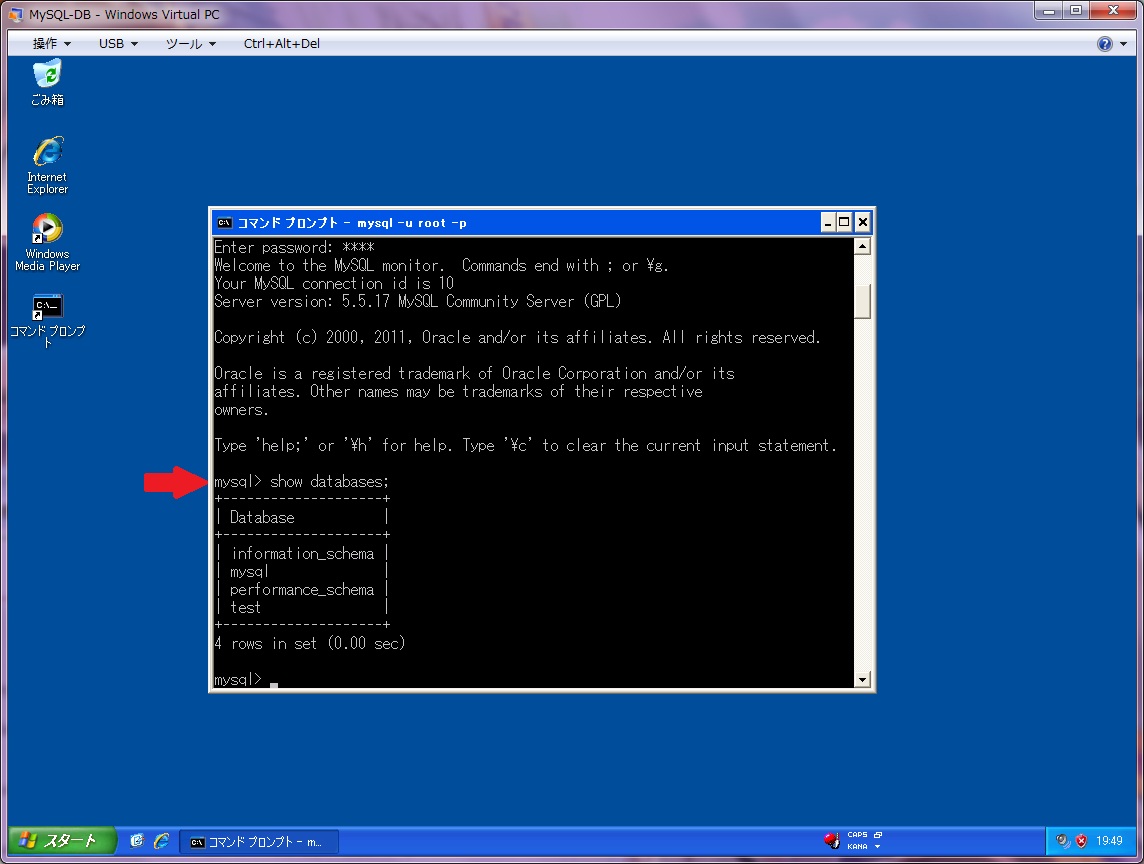1144x864 pixels.
Task: Send Ctrl+Alt+Del to the virtual machine
Action: (x=282, y=44)
